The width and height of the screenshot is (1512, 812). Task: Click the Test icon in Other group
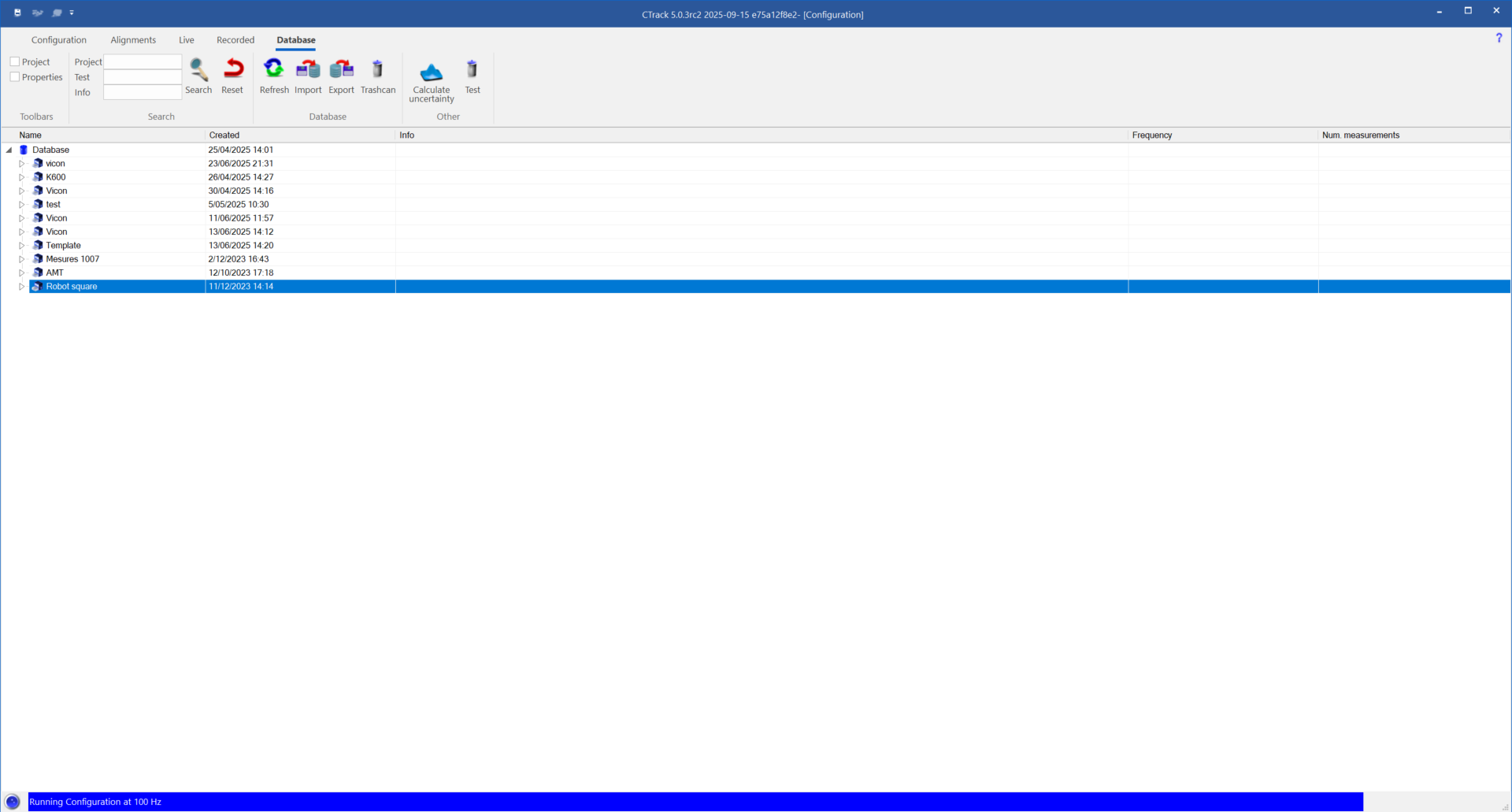click(472, 71)
